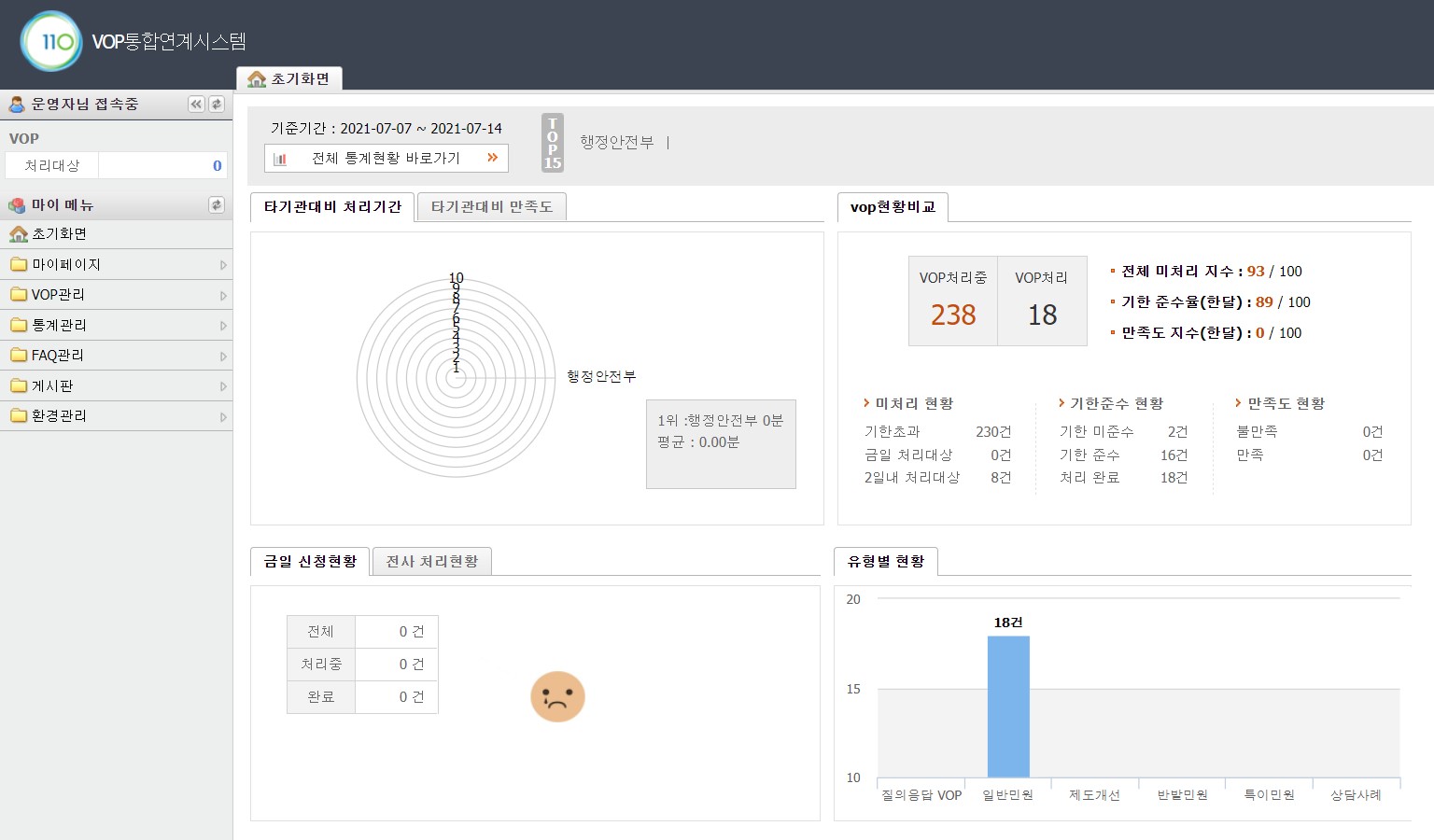Click the refresh icon in 마이 메뉴 header
1434x840 pixels.
pos(217,204)
